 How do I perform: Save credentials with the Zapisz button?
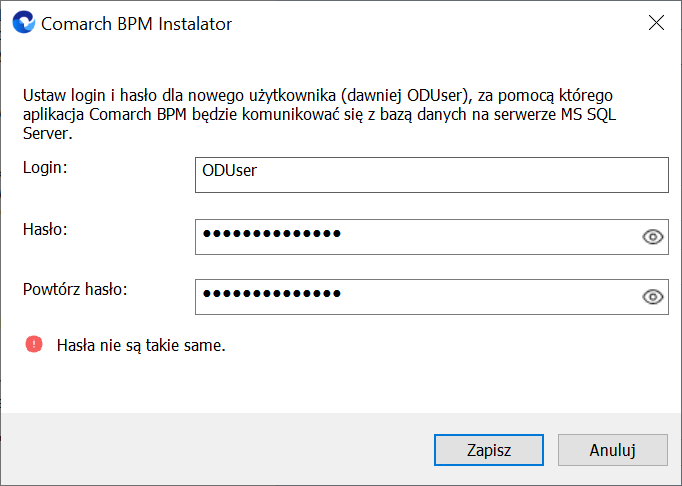coord(488,450)
